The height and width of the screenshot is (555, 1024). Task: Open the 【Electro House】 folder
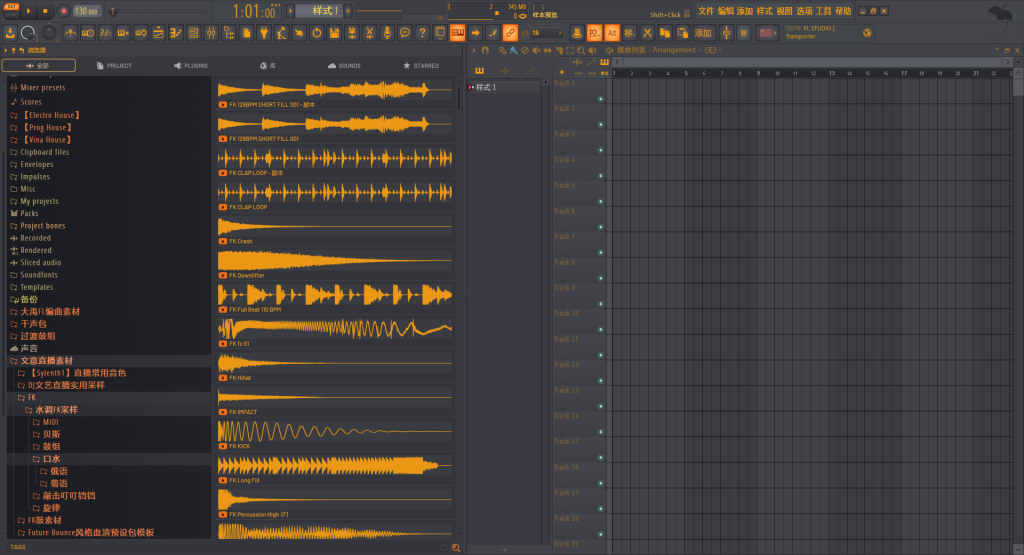[45, 115]
